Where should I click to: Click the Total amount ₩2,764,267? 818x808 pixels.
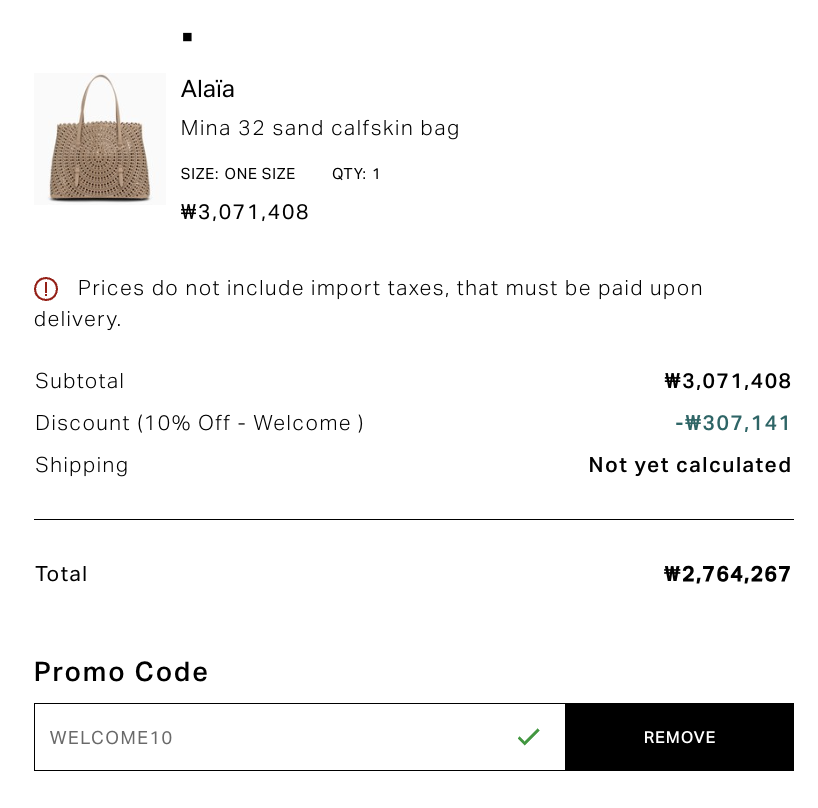pos(727,574)
